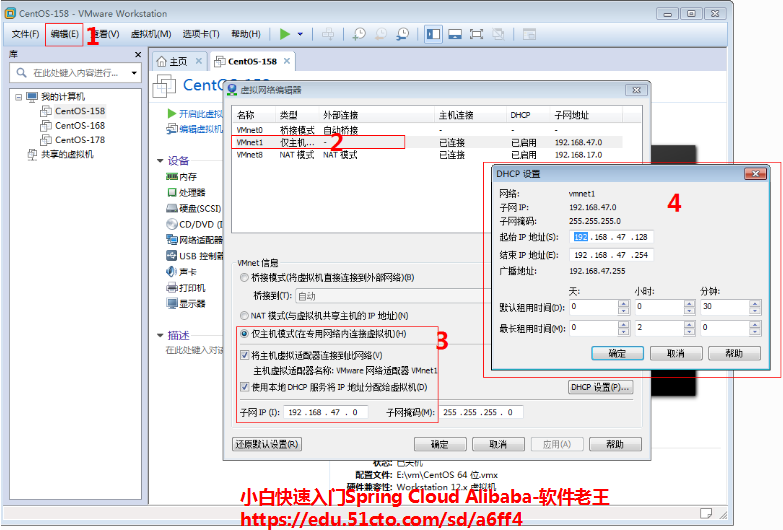Select CentOS-168 in the library tree
783x530 pixels.
point(74,125)
